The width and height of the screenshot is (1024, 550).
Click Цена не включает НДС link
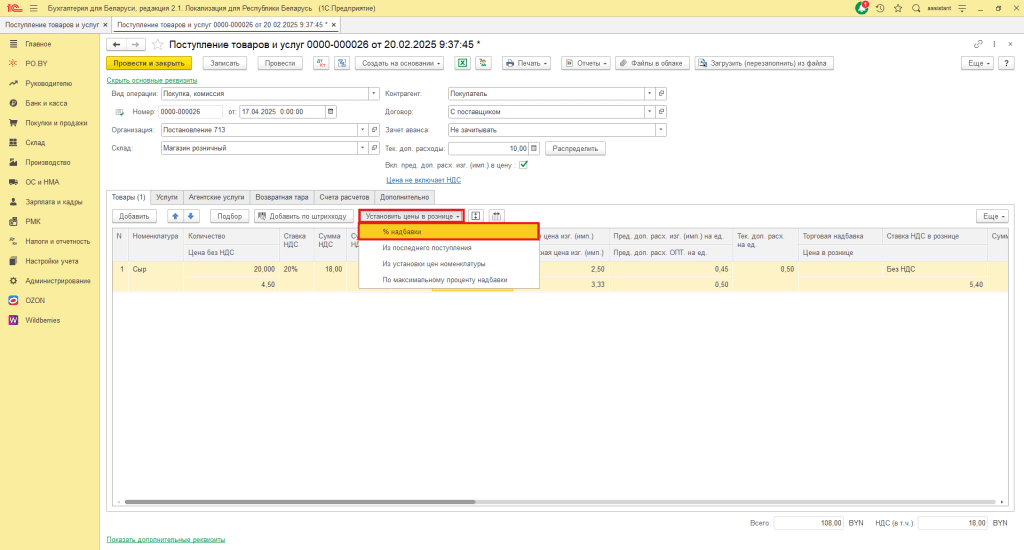click(x=423, y=180)
